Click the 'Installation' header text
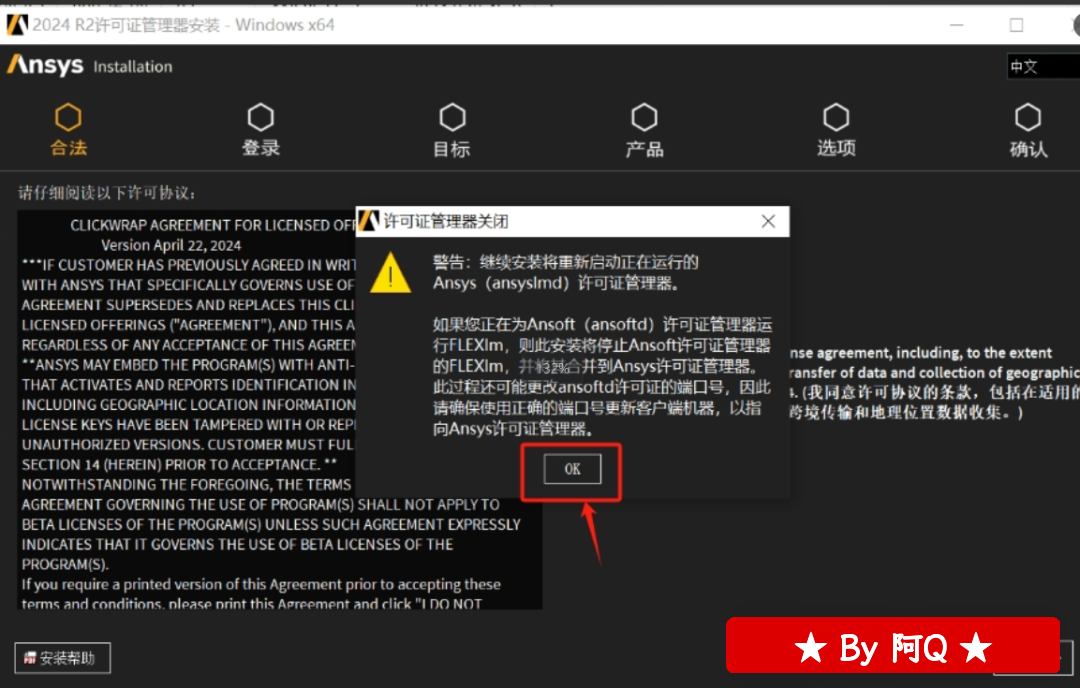Image resolution: width=1080 pixels, height=688 pixels. 133,67
